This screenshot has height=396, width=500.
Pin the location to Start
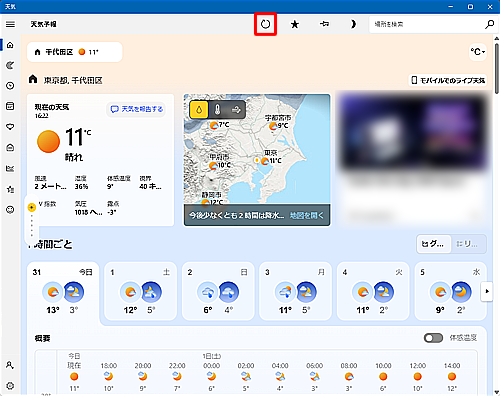[x=324, y=24]
